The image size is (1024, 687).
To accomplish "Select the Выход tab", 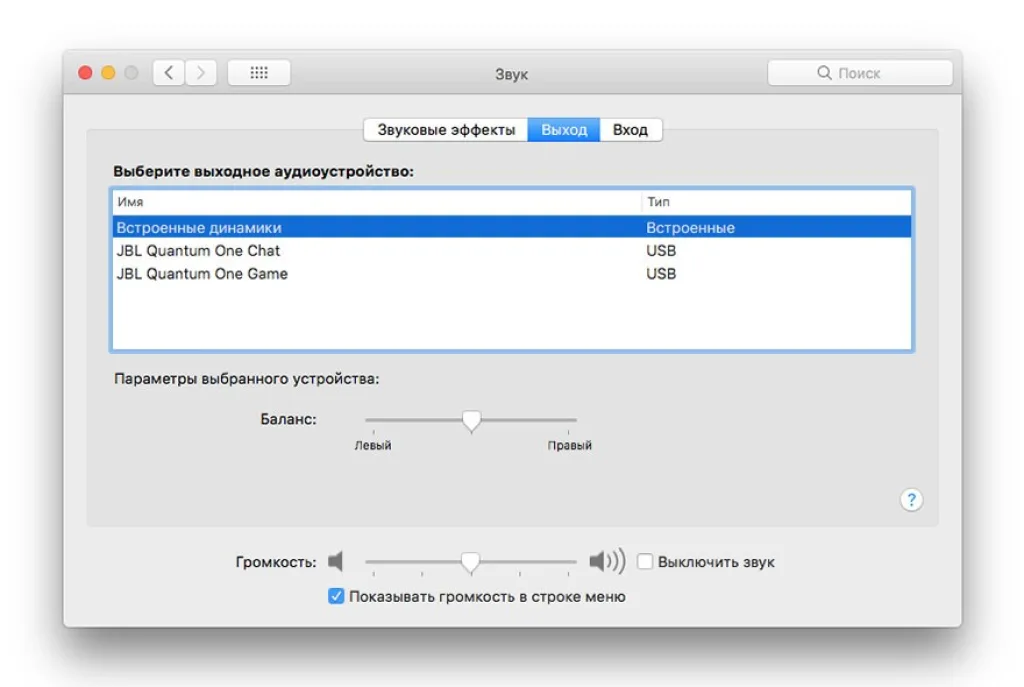I will click(564, 130).
